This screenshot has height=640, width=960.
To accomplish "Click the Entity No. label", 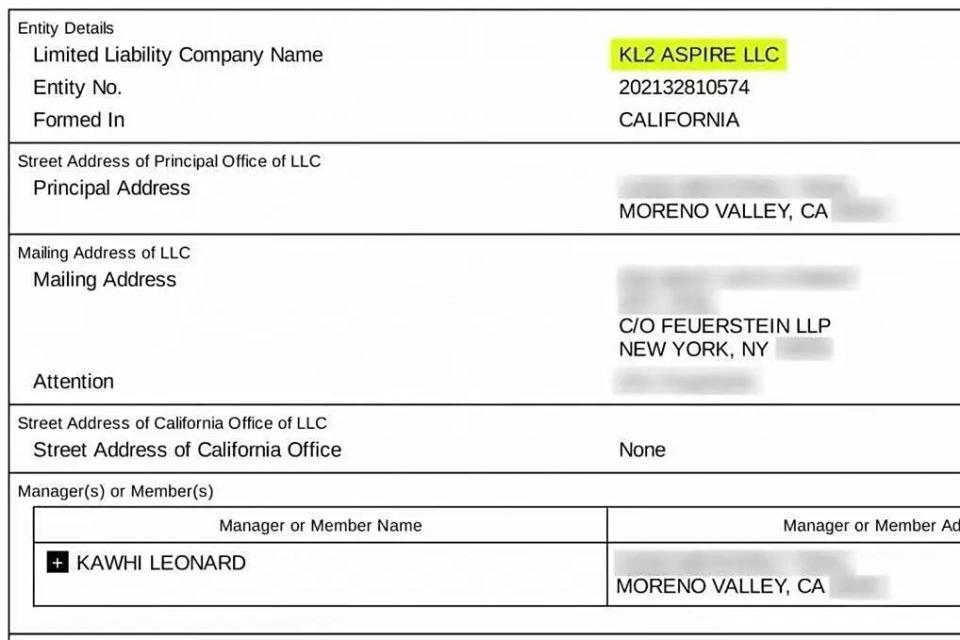I will 77,87.
